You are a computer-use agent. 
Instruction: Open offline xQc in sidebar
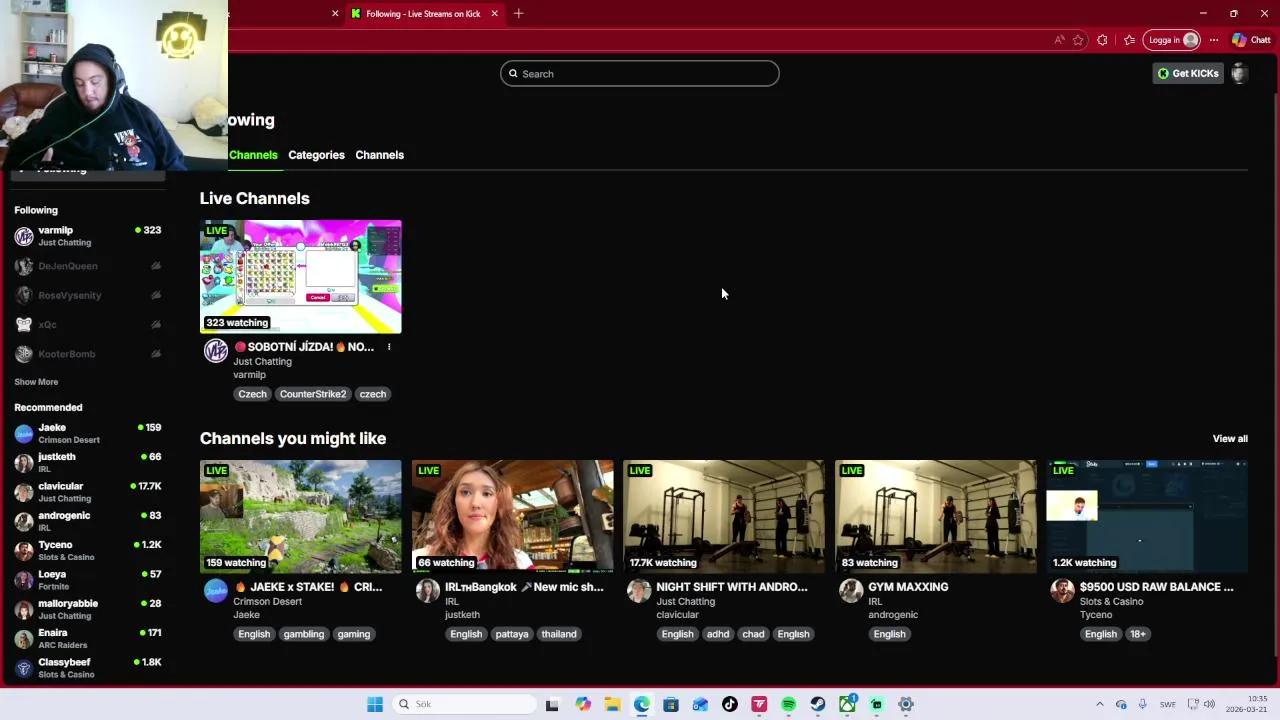click(88, 325)
